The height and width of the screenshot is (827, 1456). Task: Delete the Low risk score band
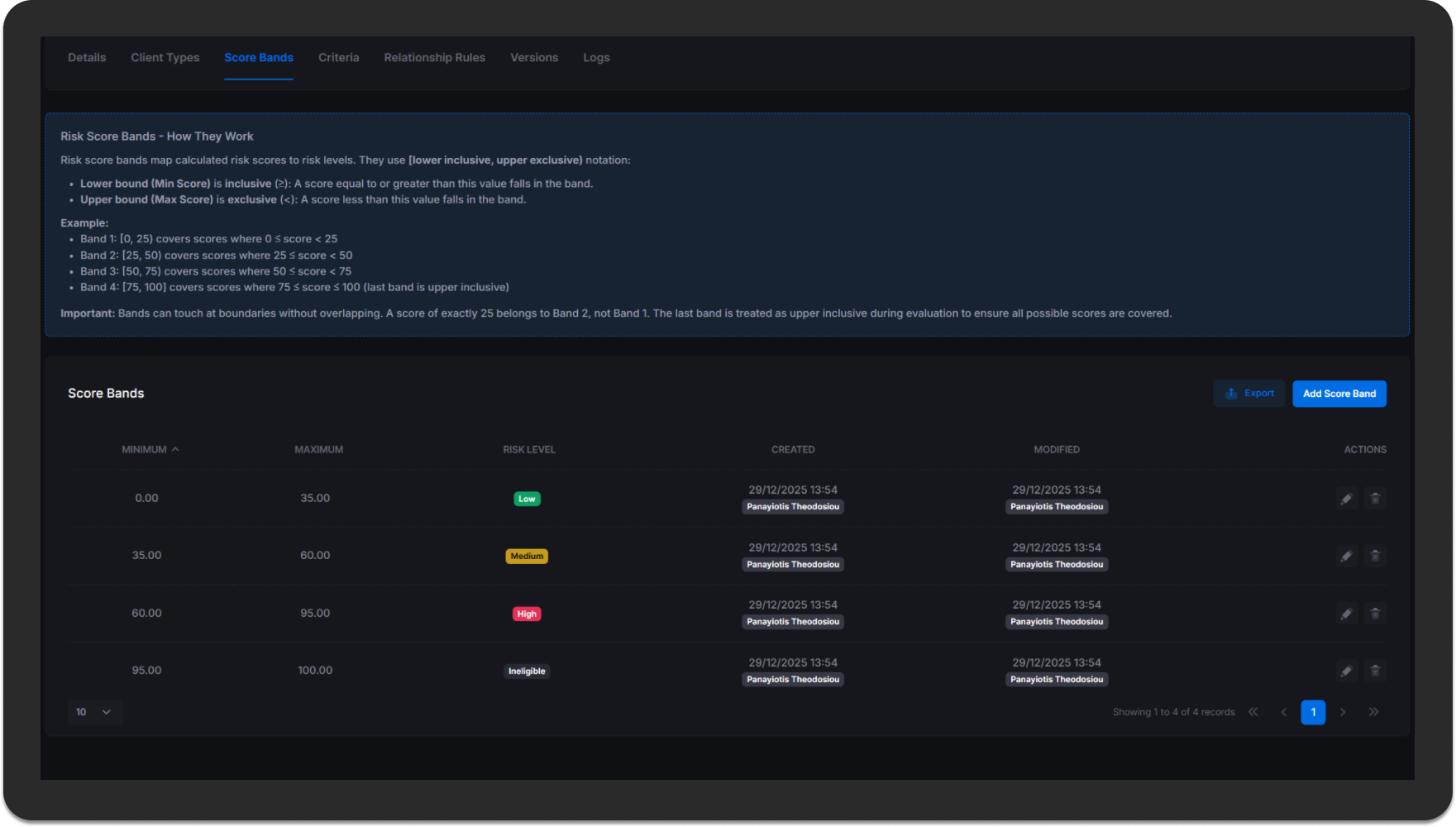click(x=1375, y=499)
